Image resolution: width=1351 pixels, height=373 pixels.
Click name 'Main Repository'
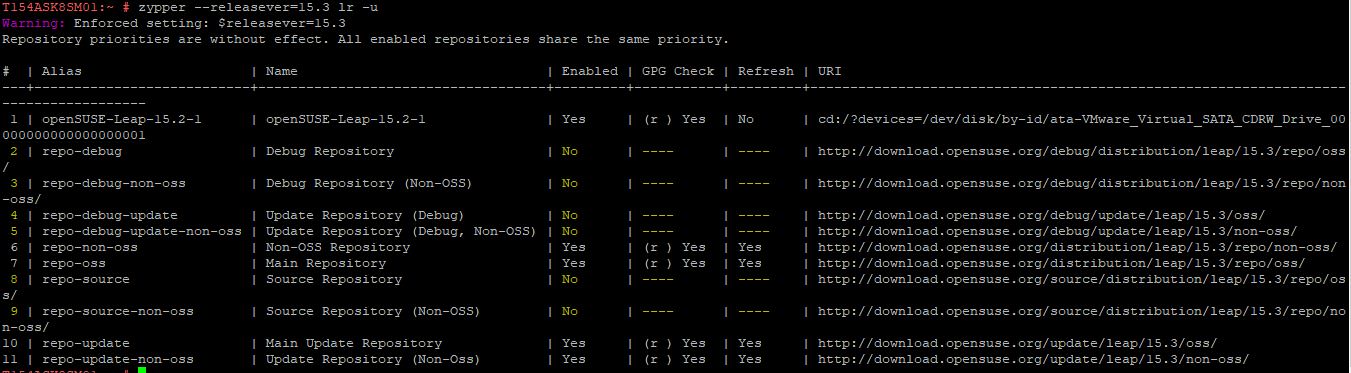click(x=325, y=263)
